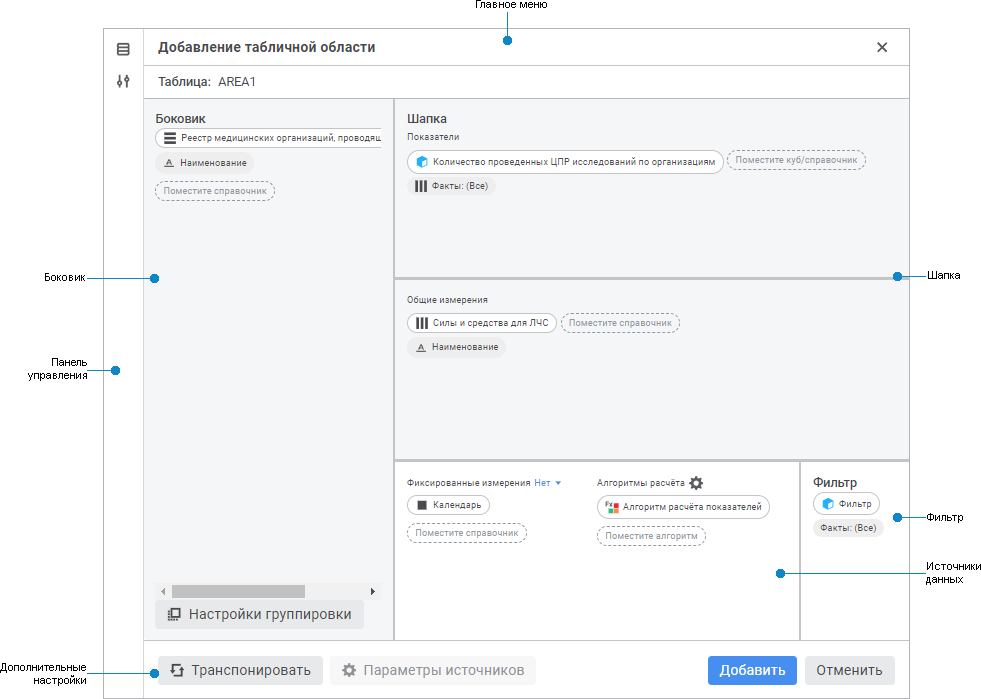Click the Алгоритм расчёта показателей icon
Screen dimensions: 981x699
tap(612, 507)
